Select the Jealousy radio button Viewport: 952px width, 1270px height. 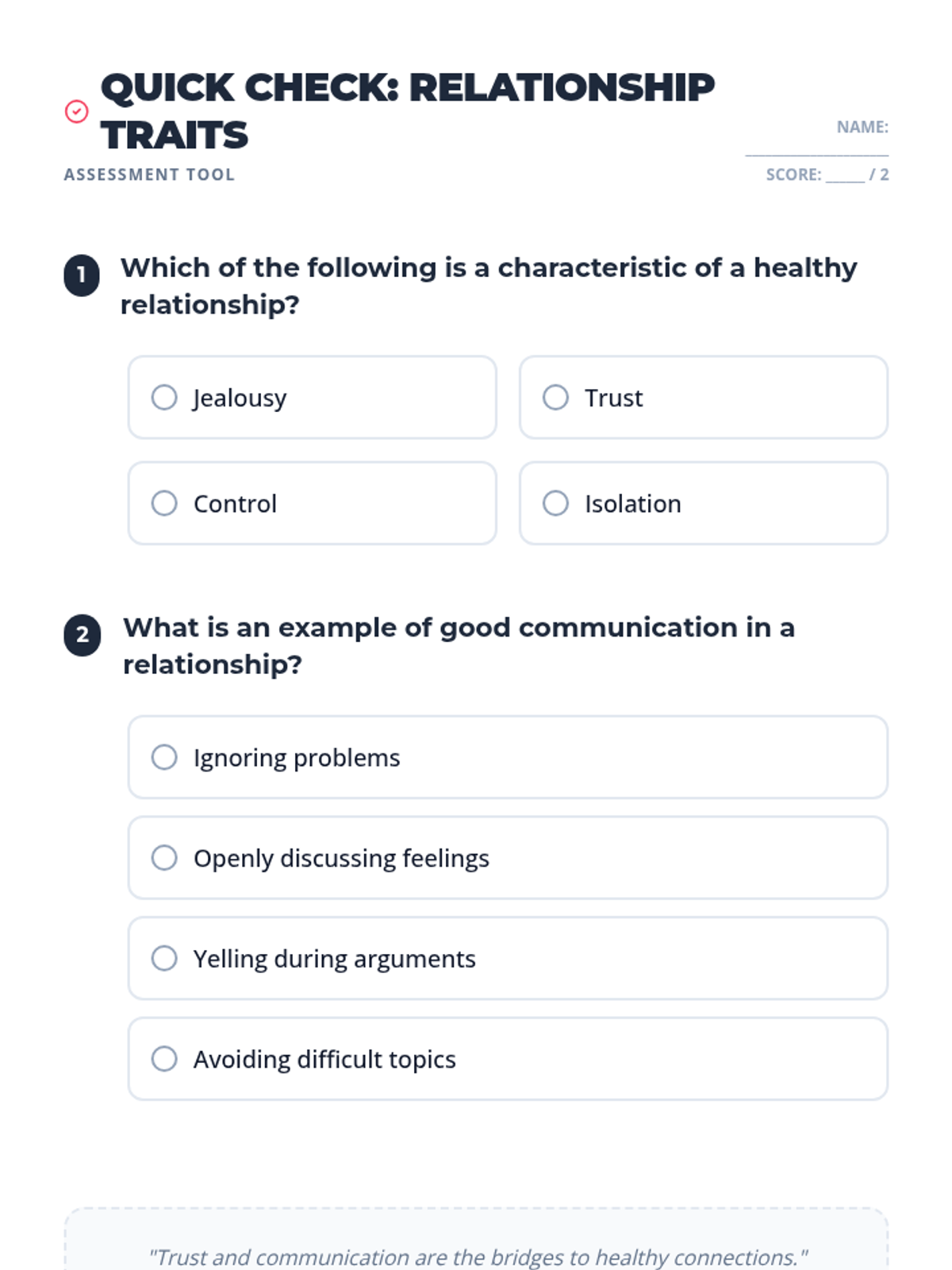(x=164, y=397)
